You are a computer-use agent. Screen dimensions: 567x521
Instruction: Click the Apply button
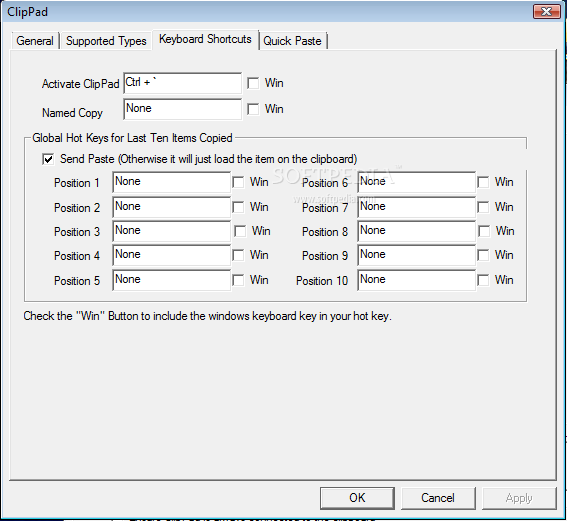pyautogui.click(x=519, y=498)
